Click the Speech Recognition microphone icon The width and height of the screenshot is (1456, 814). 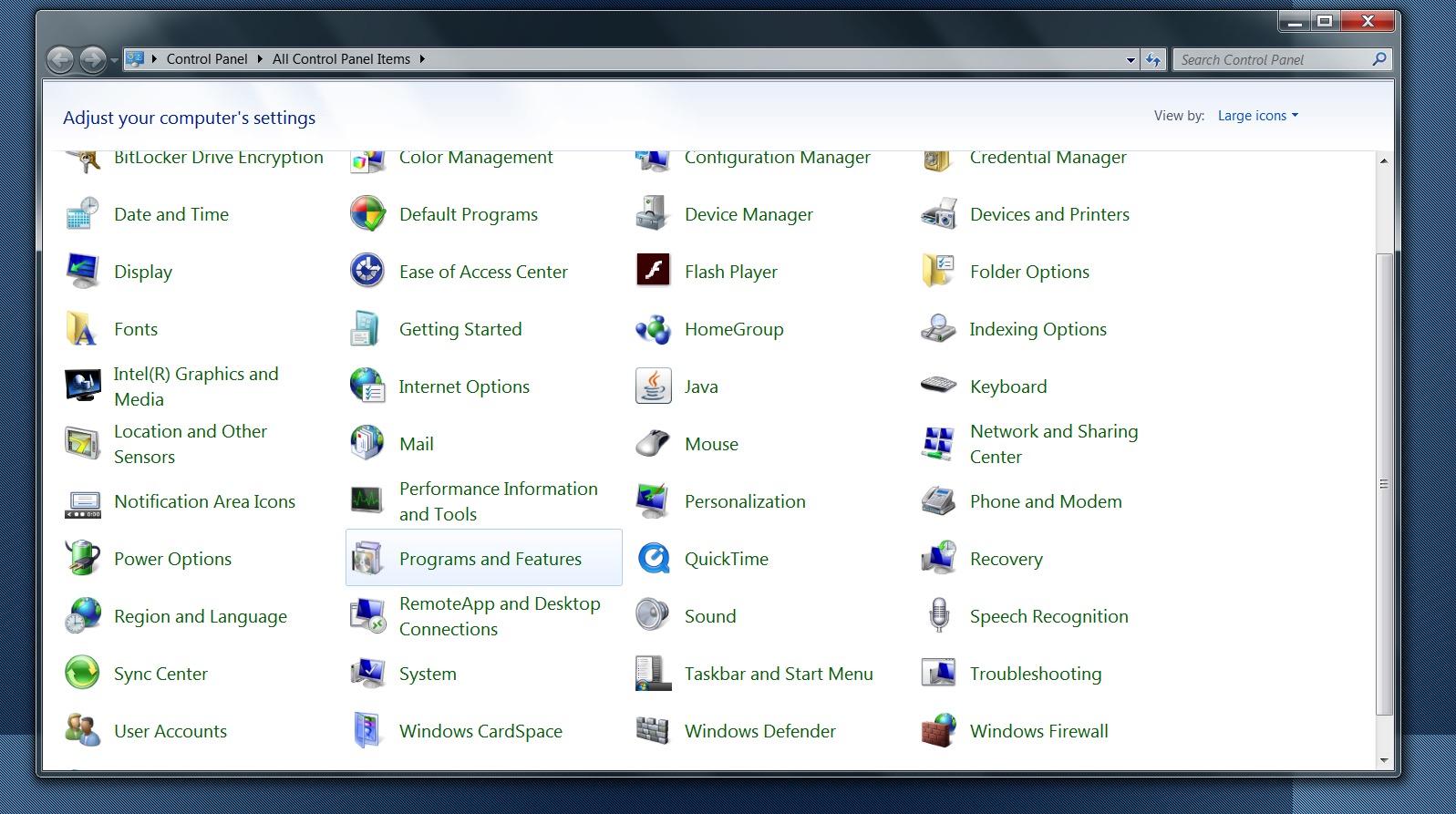[939, 616]
